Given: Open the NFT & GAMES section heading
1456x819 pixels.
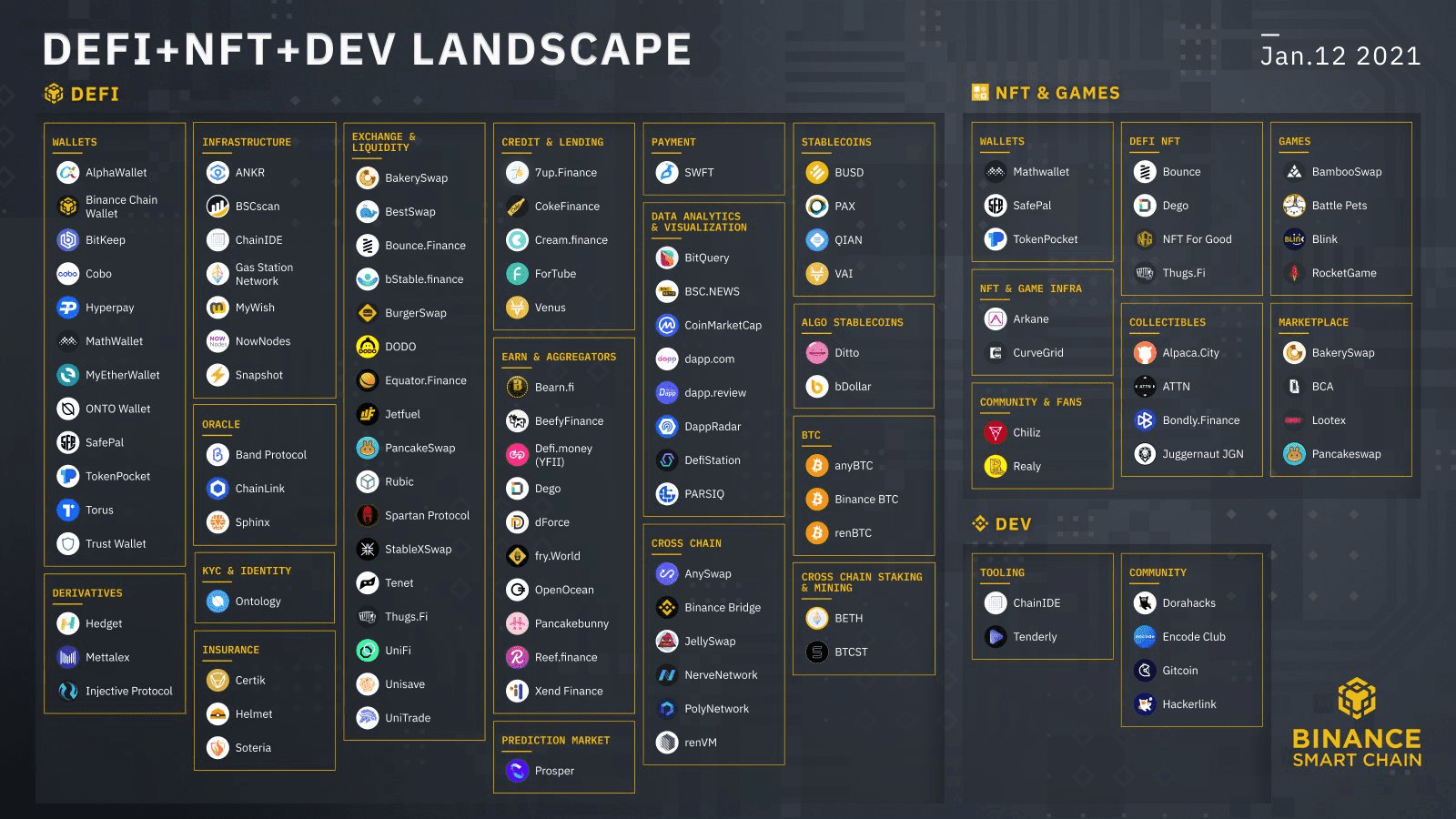Looking at the screenshot, I should pyautogui.click(x=1046, y=93).
